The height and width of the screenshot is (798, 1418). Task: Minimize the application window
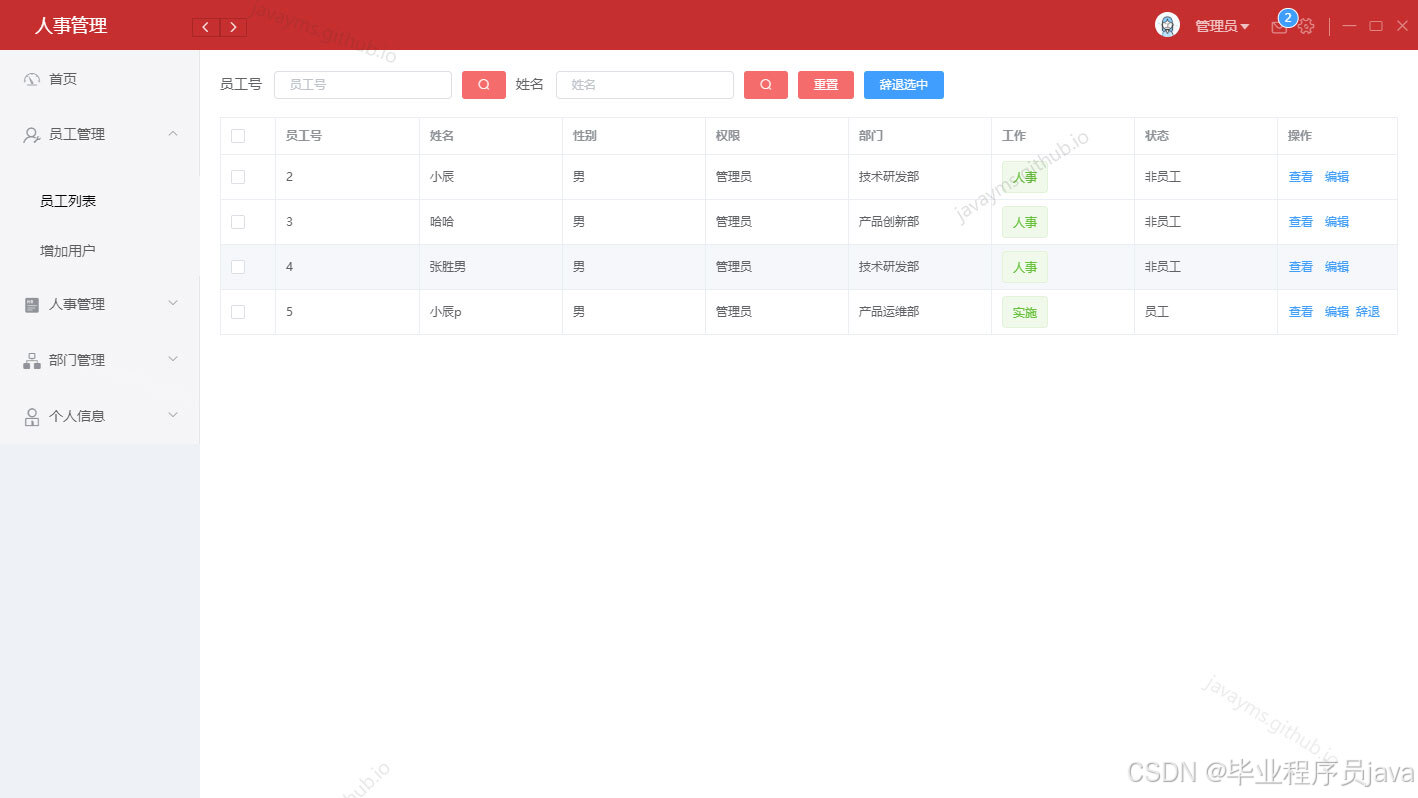pos(1349,26)
